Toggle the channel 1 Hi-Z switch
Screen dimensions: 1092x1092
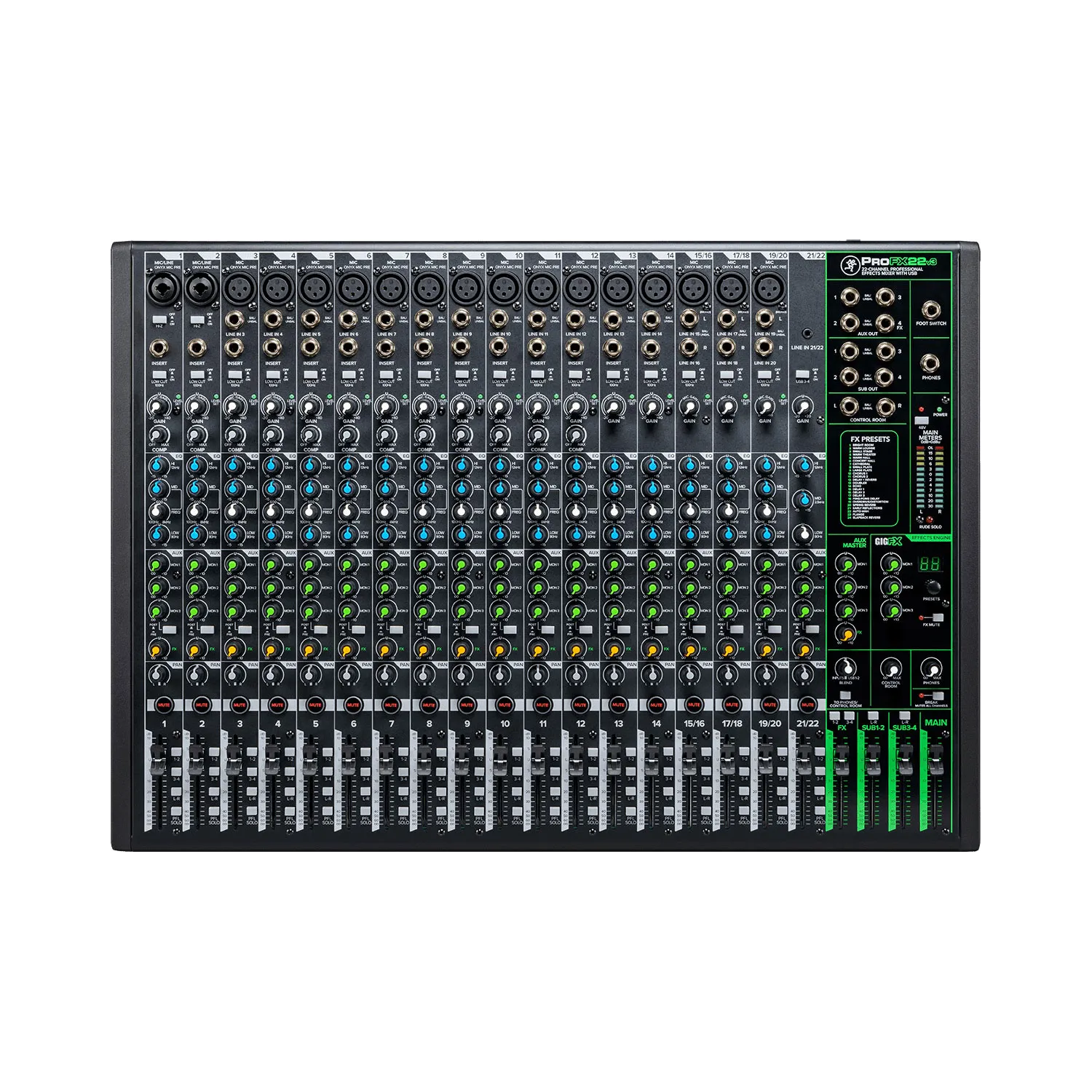point(158,319)
